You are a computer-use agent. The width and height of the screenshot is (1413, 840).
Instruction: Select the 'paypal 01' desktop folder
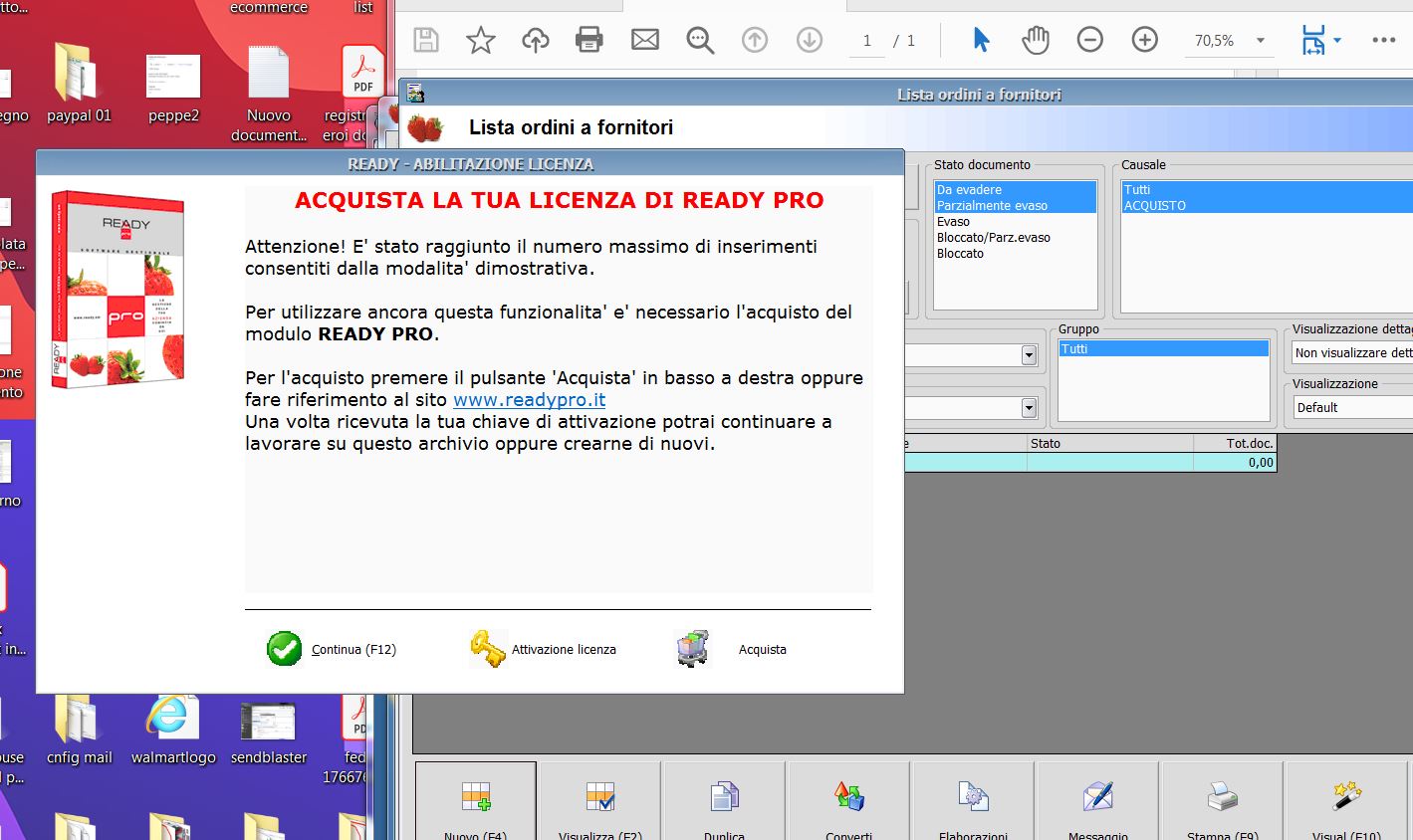point(79,85)
